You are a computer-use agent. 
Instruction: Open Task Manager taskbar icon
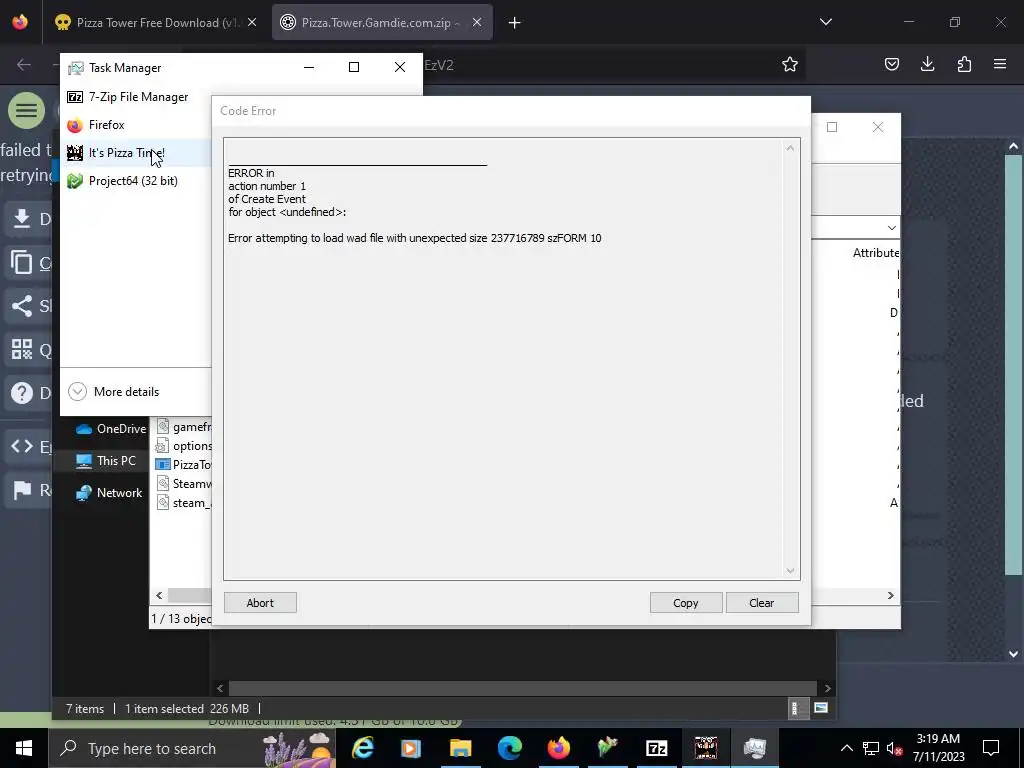[x=754, y=748]
